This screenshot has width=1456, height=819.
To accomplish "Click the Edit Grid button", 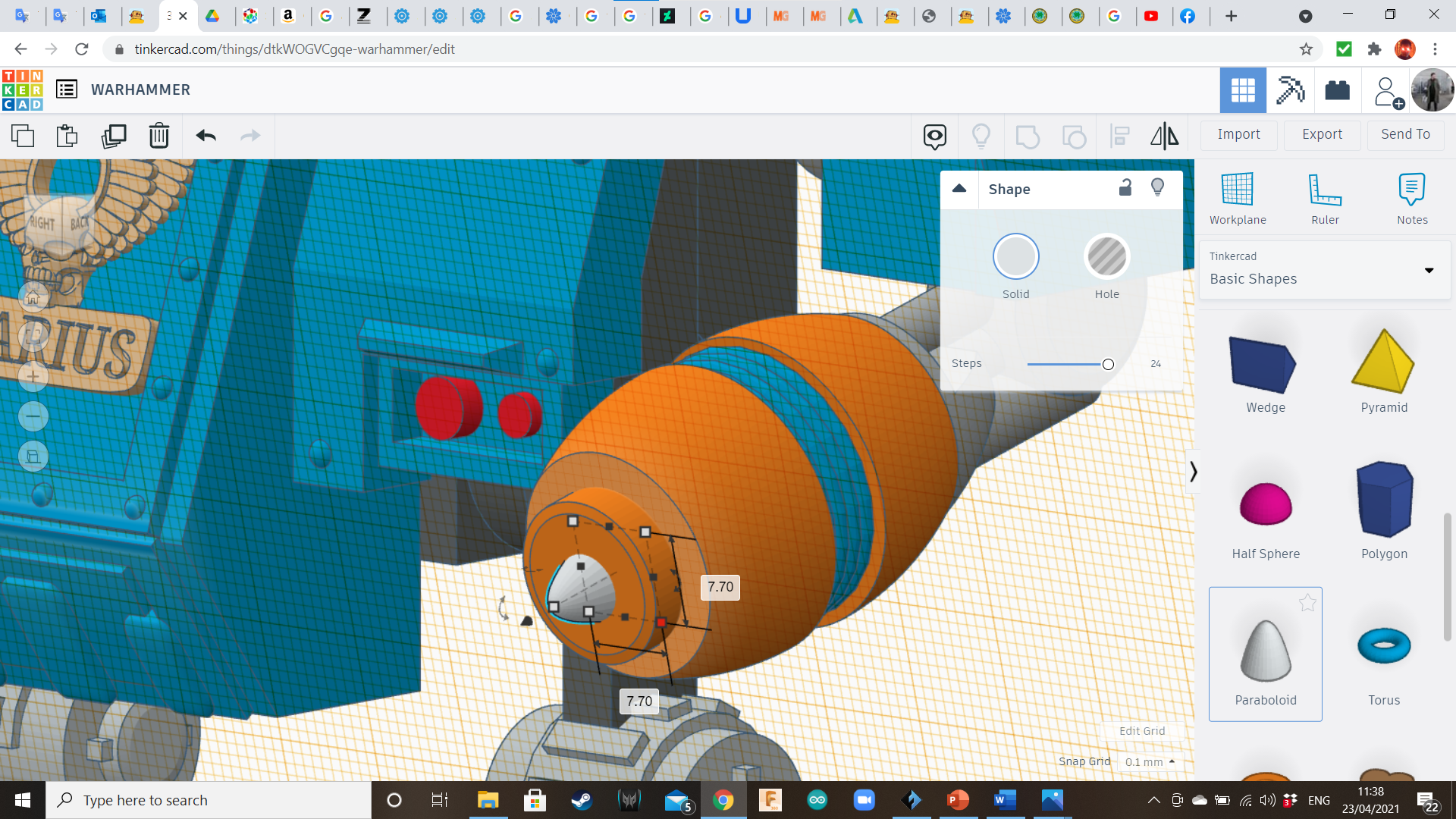I will [x=1142, y=731].
